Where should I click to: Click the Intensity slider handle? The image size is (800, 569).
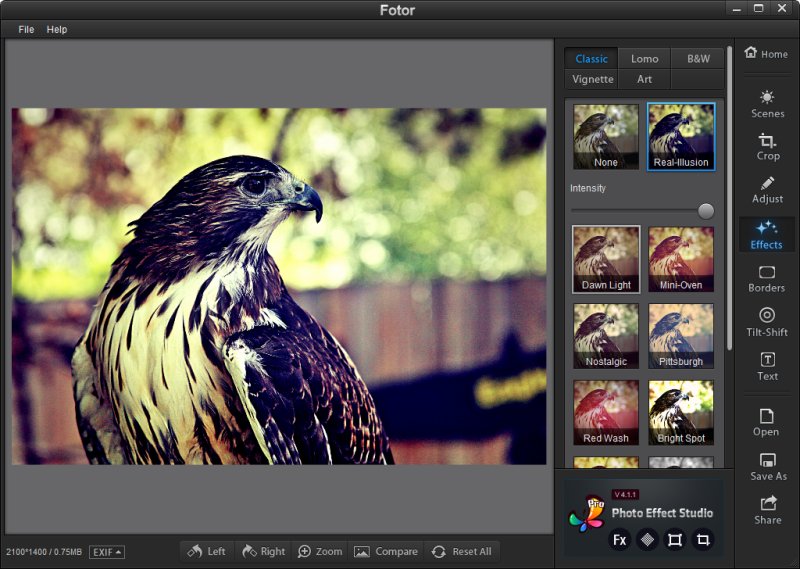pos(706,211)
